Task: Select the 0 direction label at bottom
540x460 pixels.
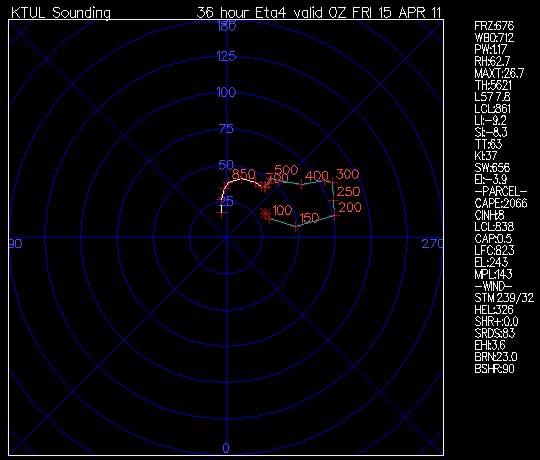Action: click(226, 448)
